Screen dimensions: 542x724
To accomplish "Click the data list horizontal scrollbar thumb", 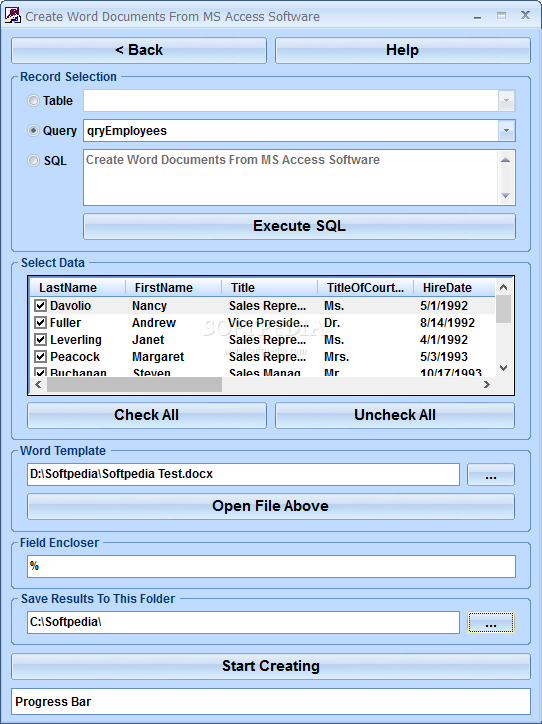I will pos(134,384).
